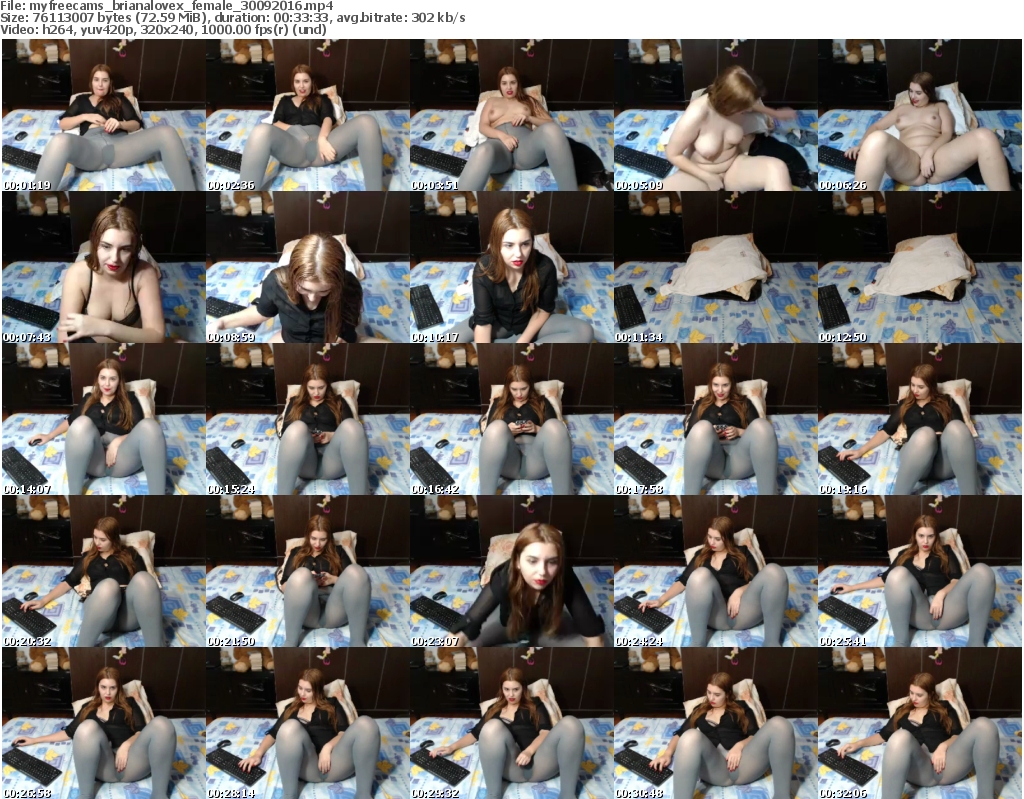Select the close-up frame stamped 00:23:07
Viewport: 1024px width, 799px height.
511,571
